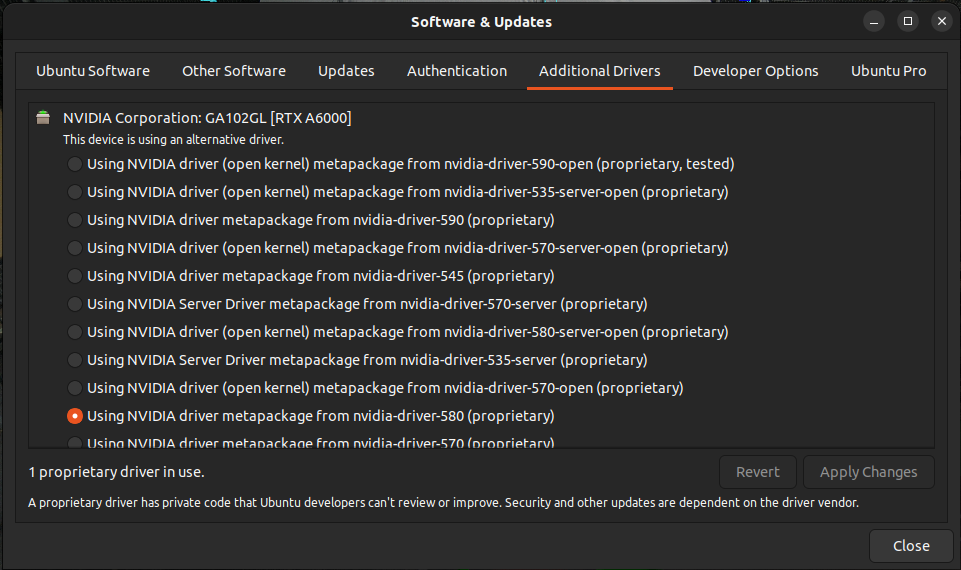Image resolution: width=961 pixels, height=570 pixels.
Task: Choose the nvidia-driver-545 driver option
Action: (75, 276)
